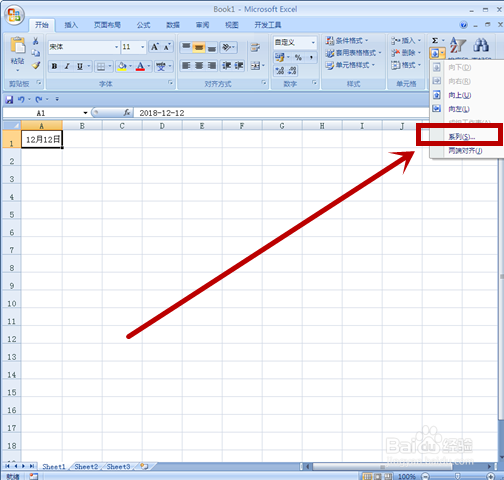Toggle Align Text Left
The image size is (504, 480).
(x=186, y=66)
